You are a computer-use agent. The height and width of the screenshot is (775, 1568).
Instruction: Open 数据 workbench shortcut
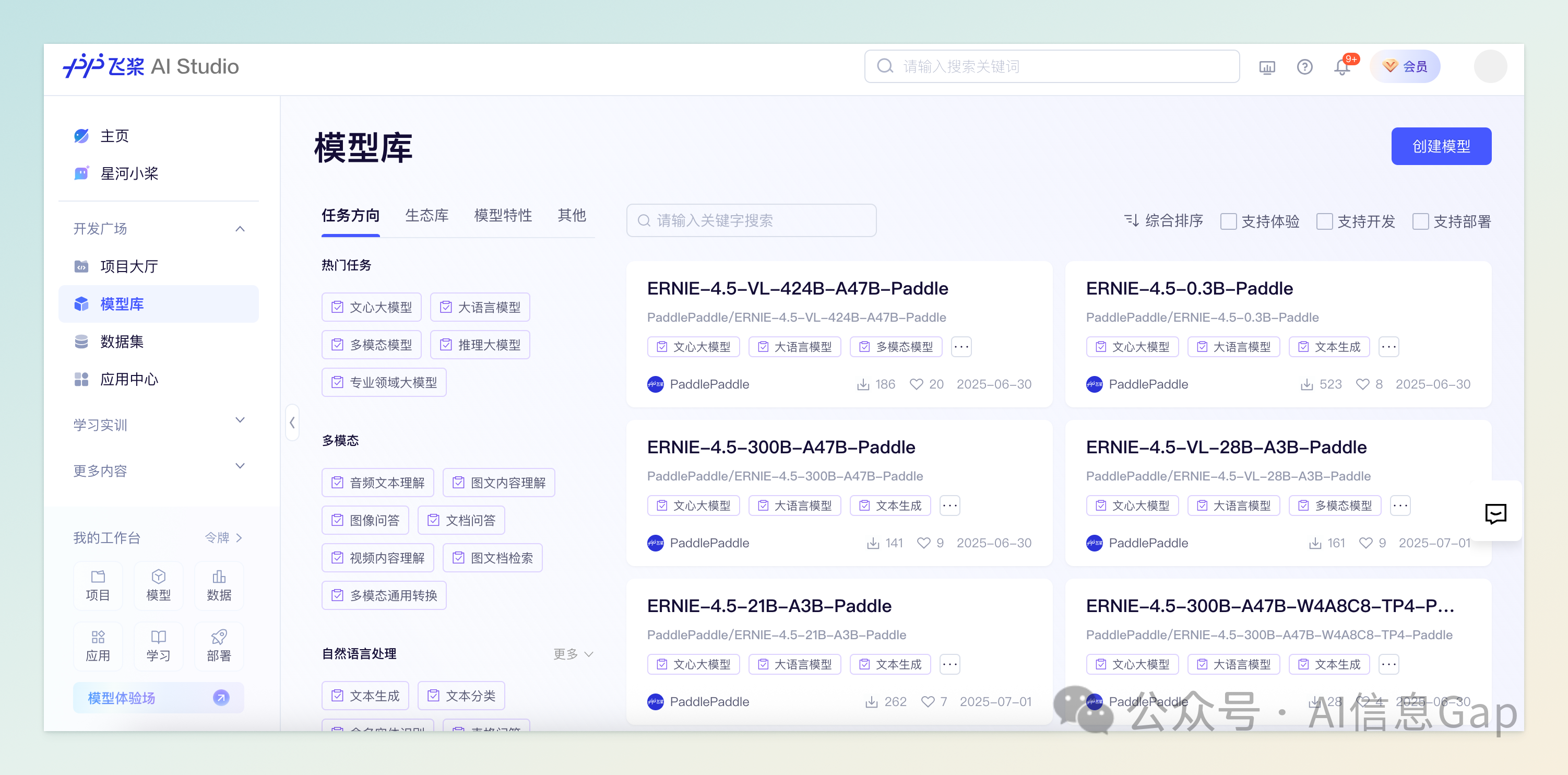tap(219, 585)
